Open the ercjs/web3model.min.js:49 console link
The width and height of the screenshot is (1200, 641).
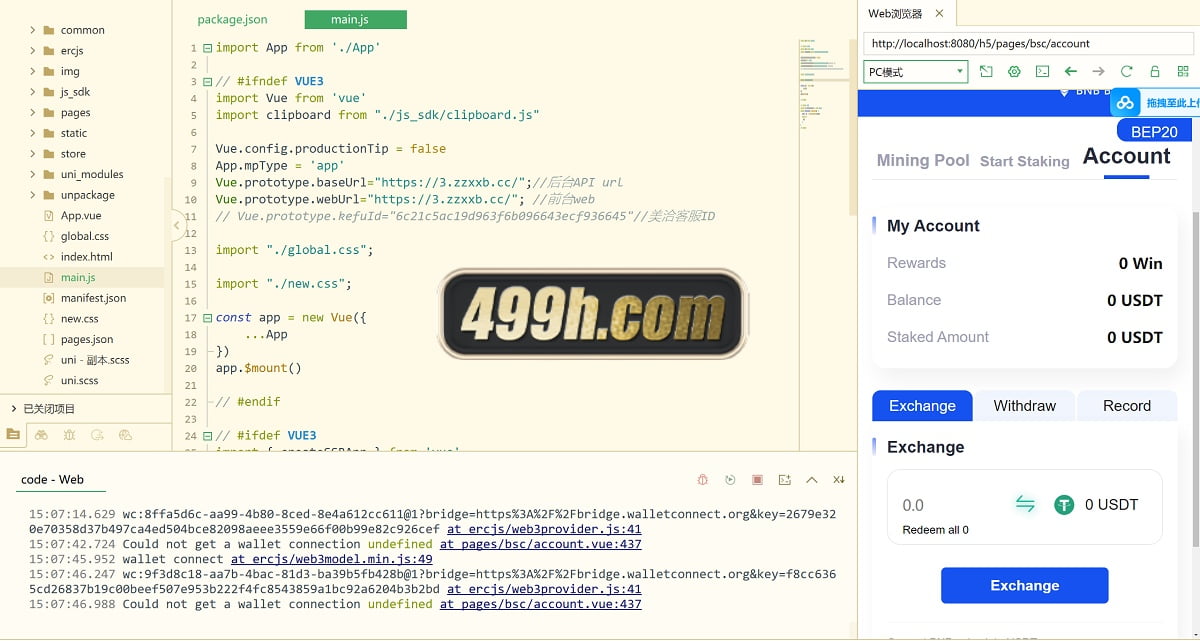pos(332,559)
